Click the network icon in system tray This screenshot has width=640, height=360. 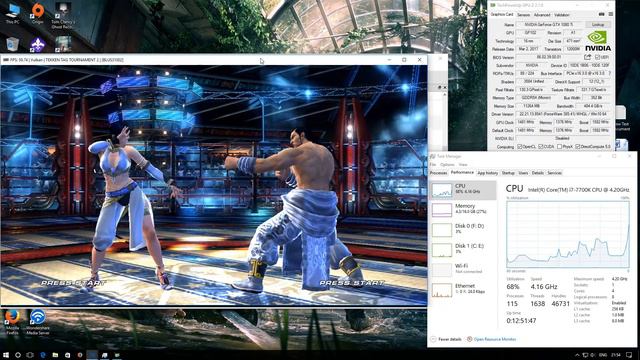(584, 355)
